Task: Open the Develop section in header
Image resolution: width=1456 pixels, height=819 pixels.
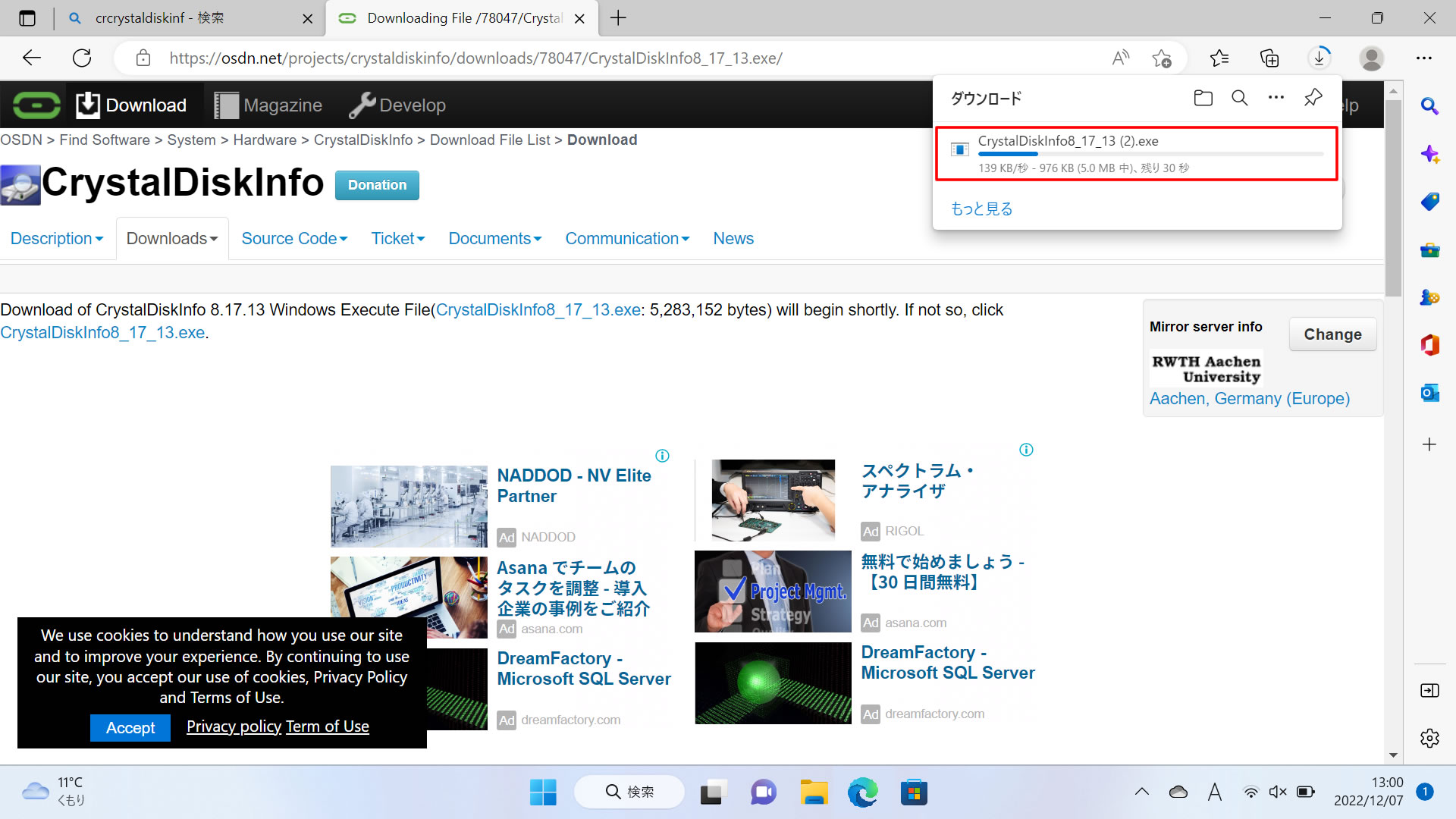Action: point(397,105)
